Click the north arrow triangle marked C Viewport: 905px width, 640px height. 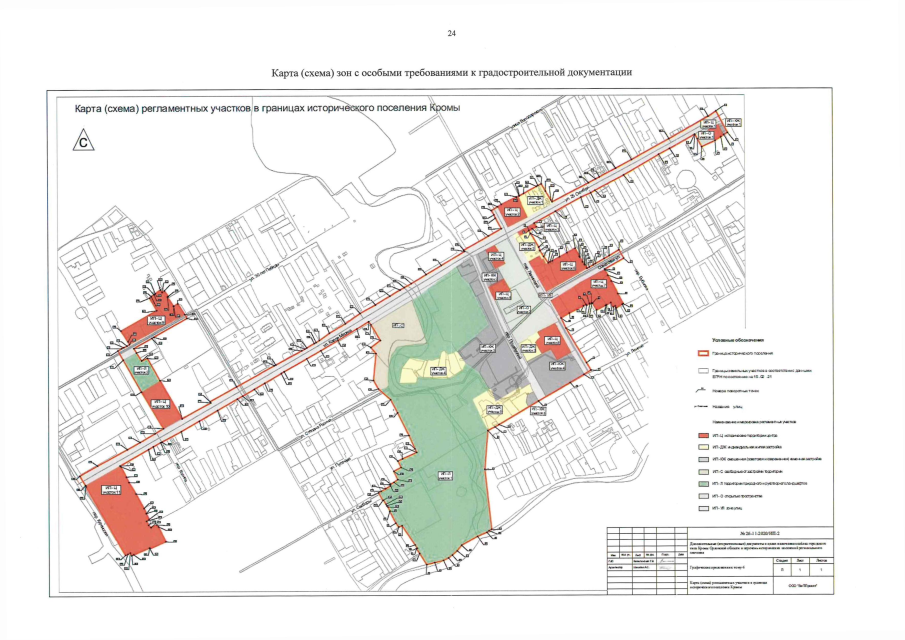click(x=84, y=141)
